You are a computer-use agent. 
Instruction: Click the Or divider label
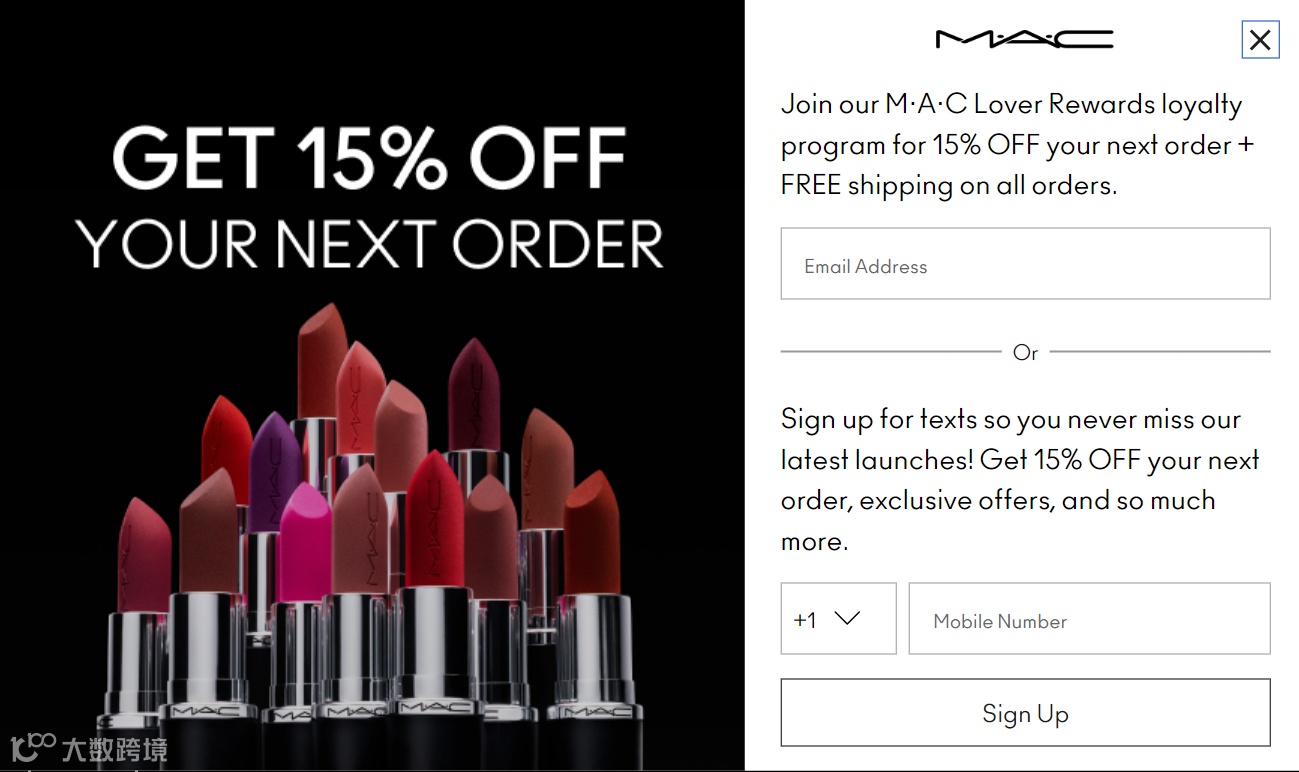tap(1025, 352)
